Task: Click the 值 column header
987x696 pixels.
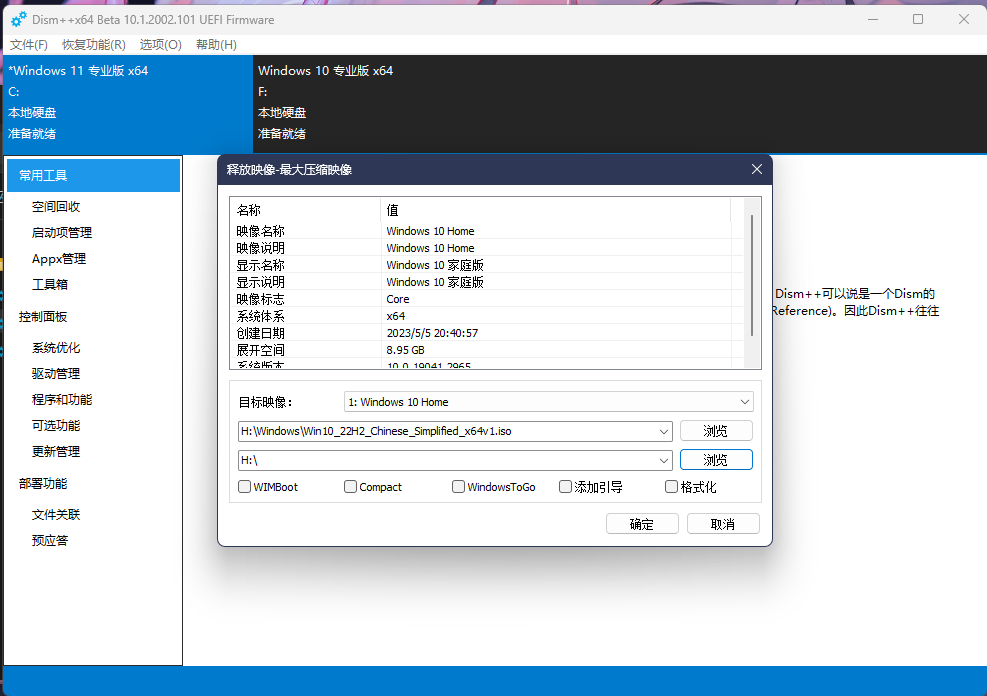Action: pyautogui.click(x=555, y=210)
